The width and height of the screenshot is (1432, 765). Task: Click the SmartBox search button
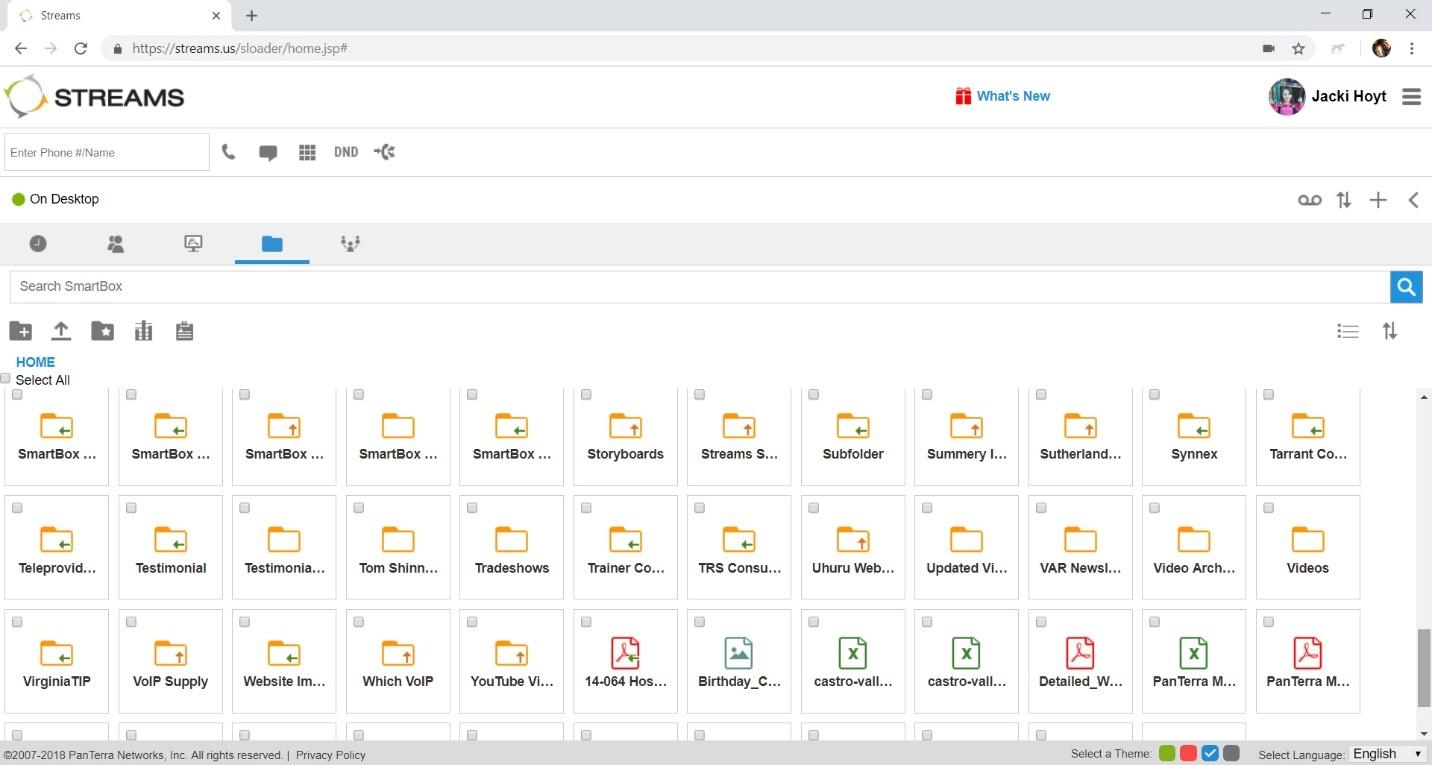coord(1406,287)
